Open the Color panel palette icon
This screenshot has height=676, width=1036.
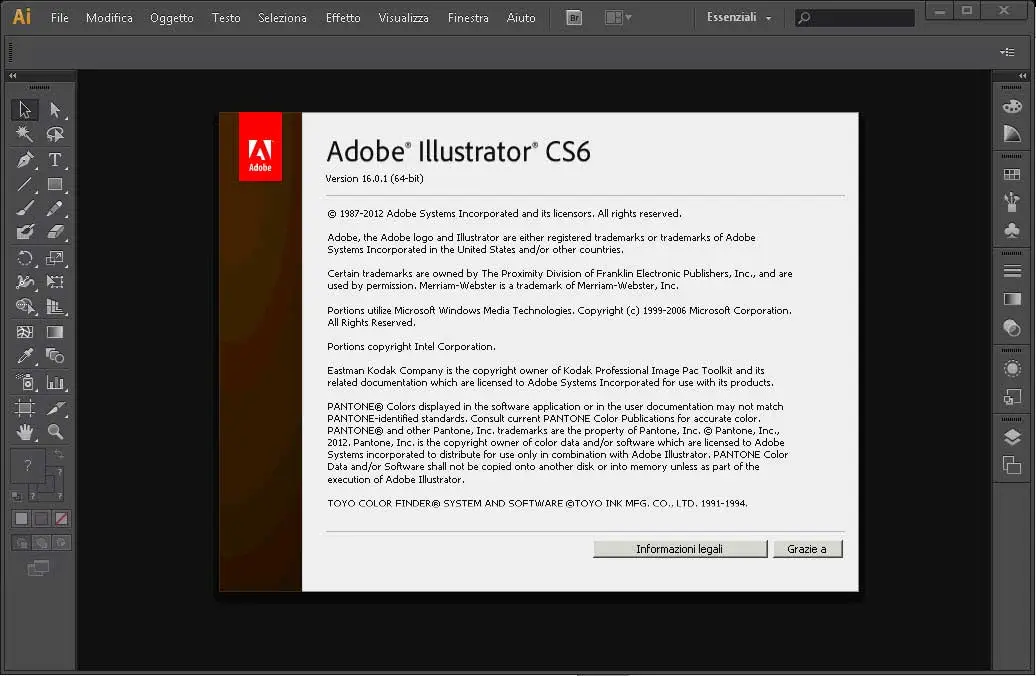[1012, 106]
